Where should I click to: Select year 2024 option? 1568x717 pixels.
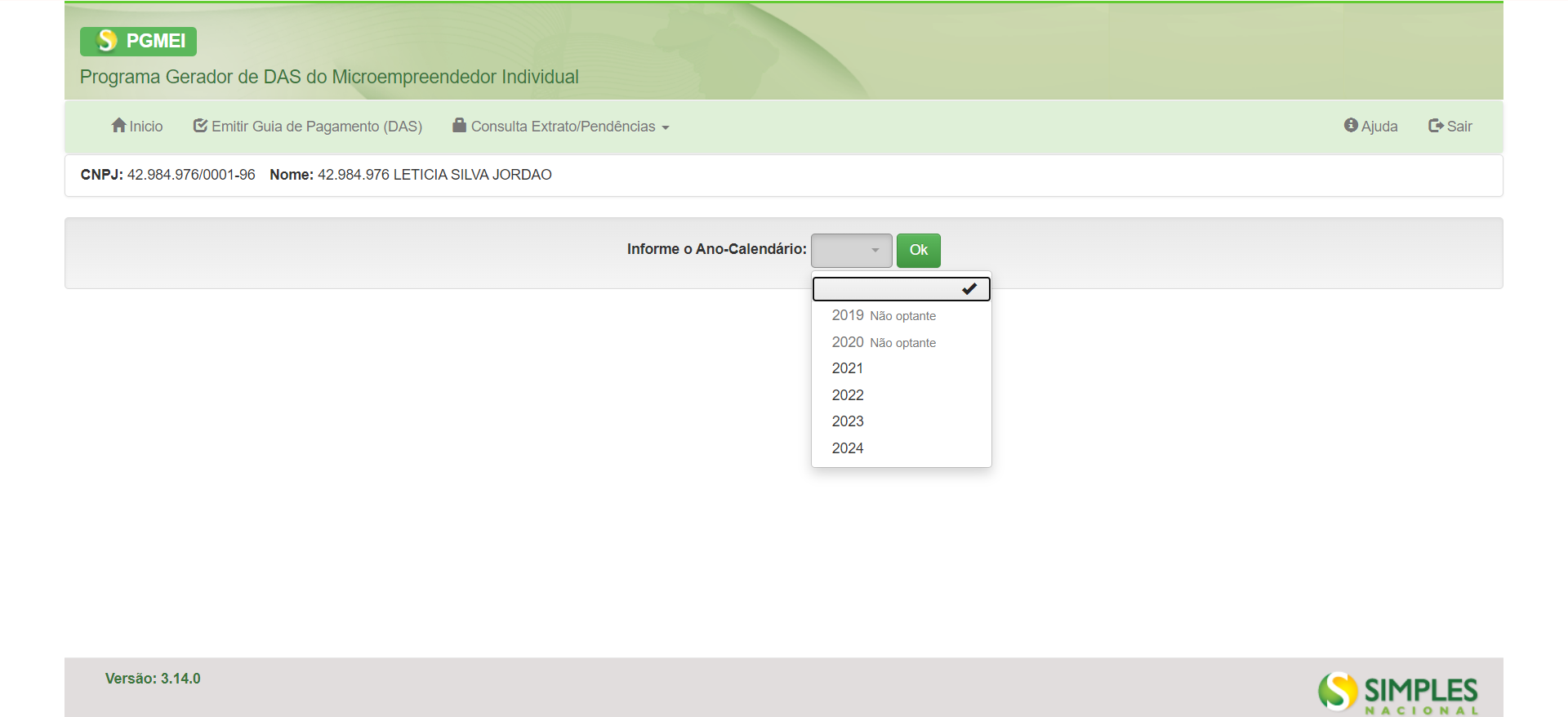click(902, 448)
